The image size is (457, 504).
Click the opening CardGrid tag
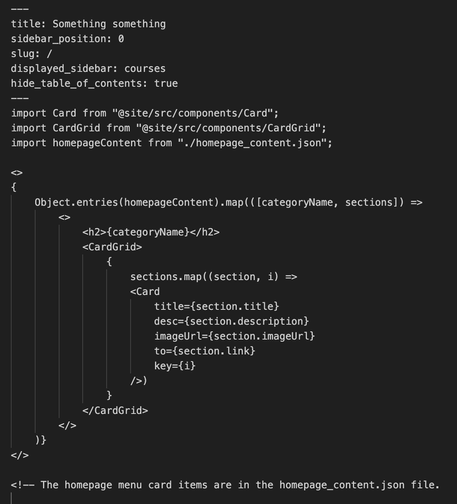(112, 247)
